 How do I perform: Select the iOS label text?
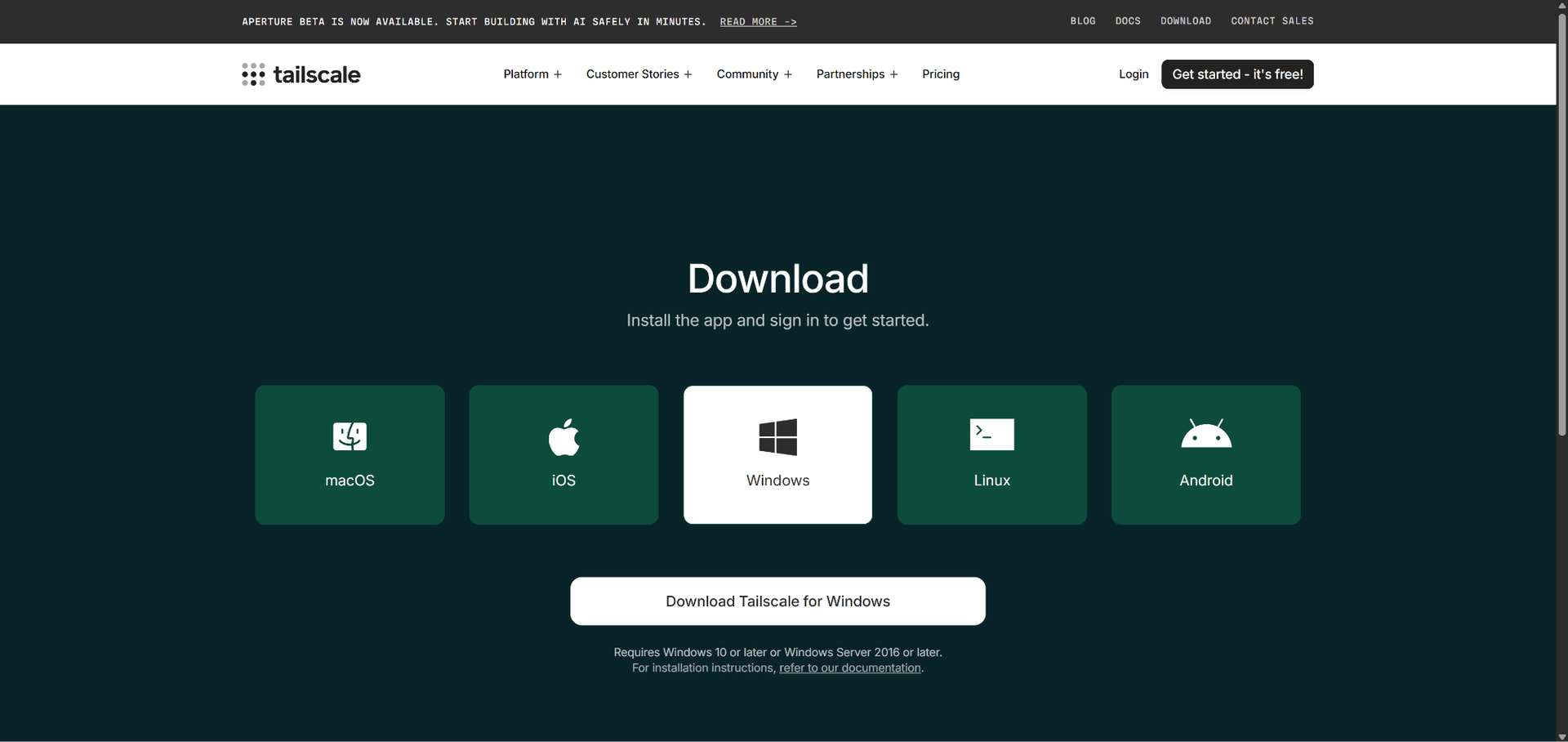[x=563, y=481]
